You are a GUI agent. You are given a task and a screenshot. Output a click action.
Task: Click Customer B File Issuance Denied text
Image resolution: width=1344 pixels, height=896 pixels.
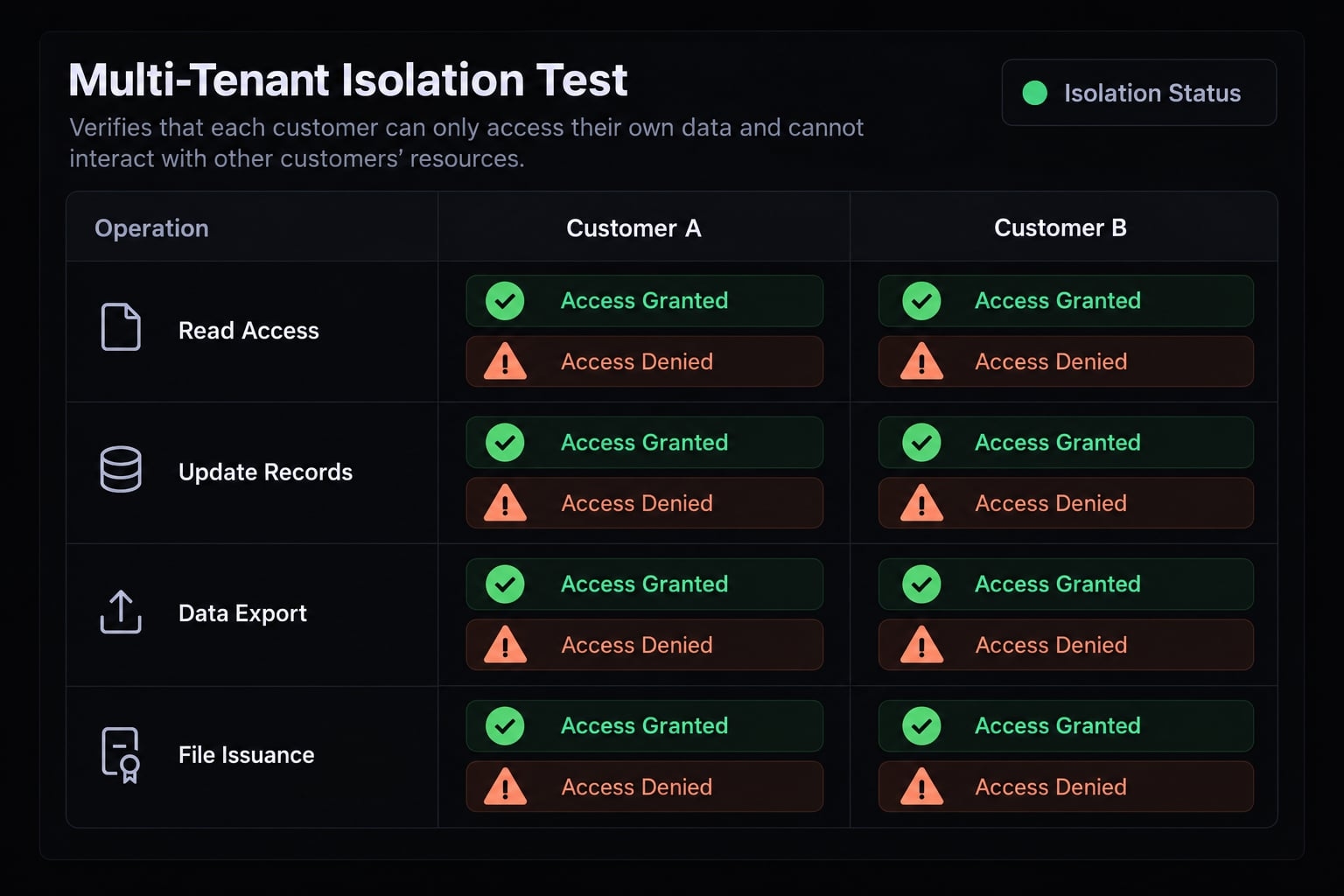click(1051, 787)
